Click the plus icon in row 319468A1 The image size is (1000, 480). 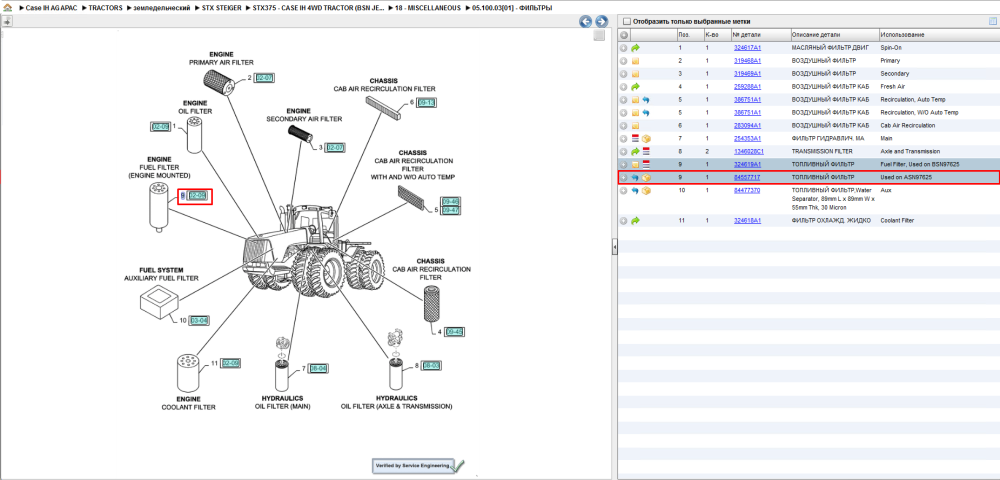[x=624, y=61]
